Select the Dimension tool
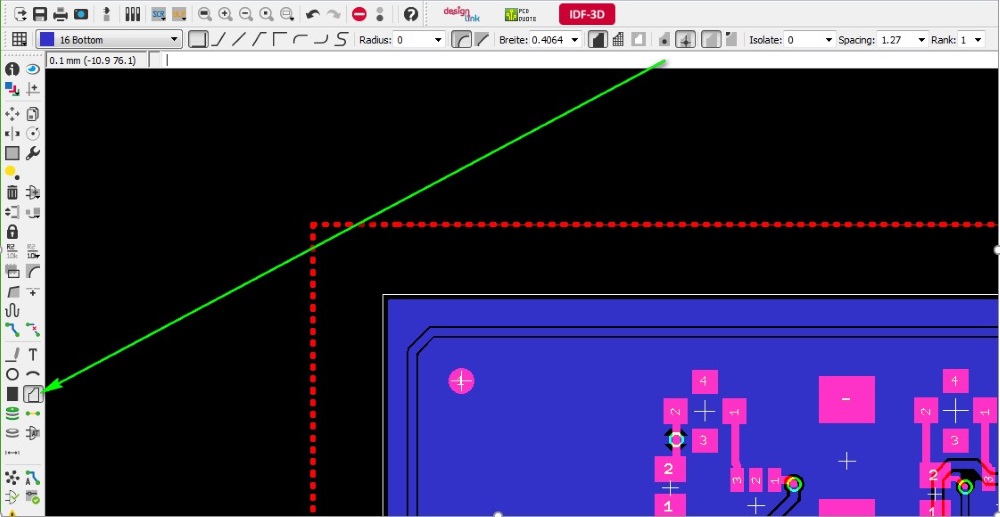 coord(12,452)
